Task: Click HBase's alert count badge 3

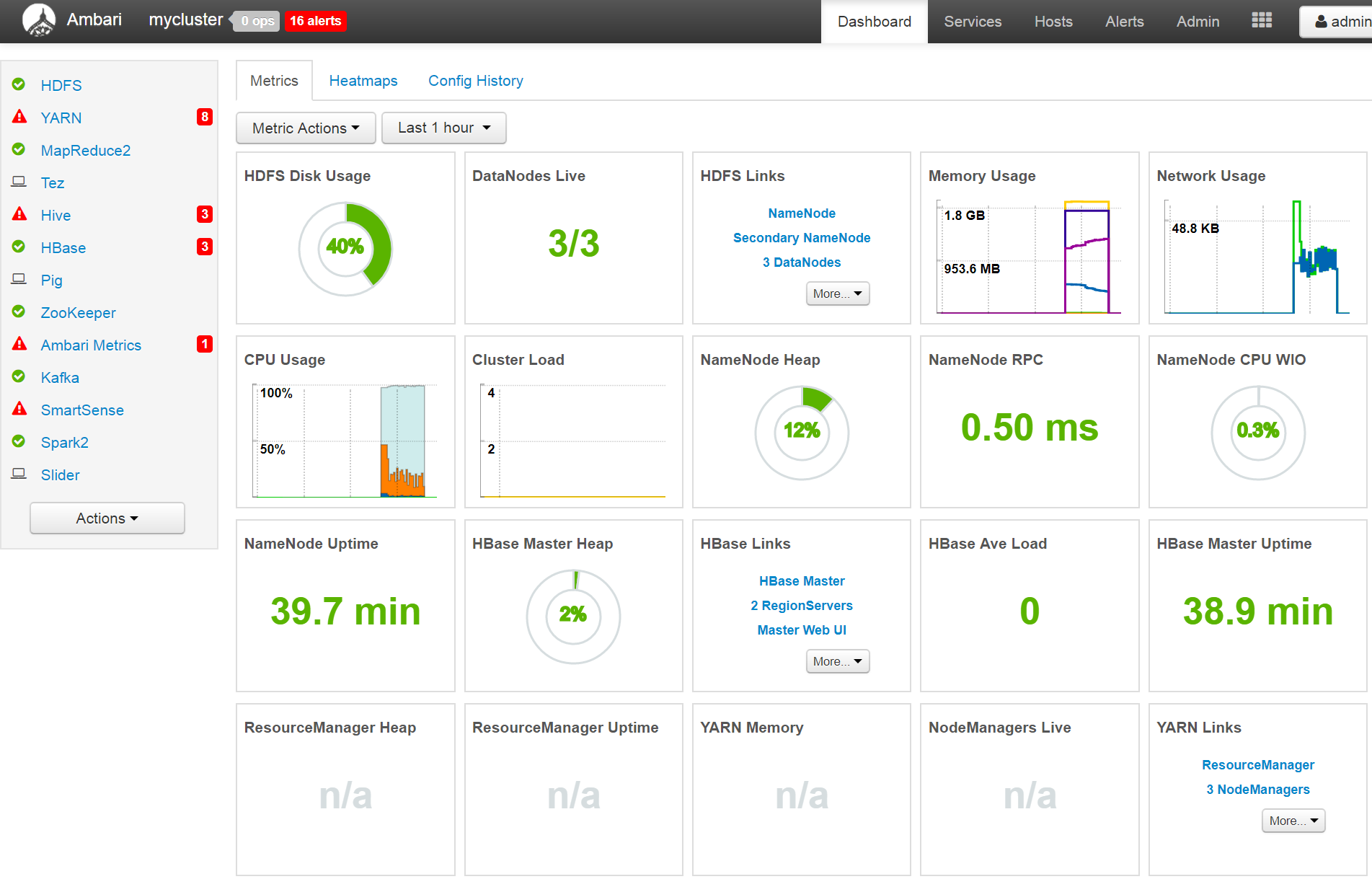Action: (x=205, y=247)
